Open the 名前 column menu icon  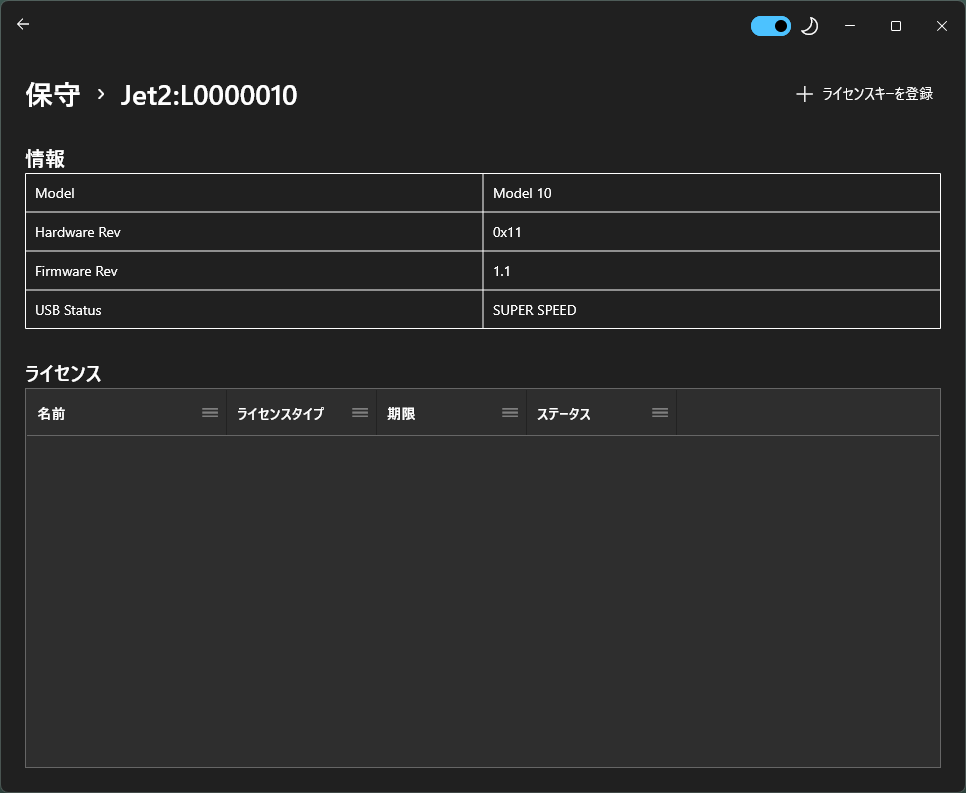click(x=210, y=413)
